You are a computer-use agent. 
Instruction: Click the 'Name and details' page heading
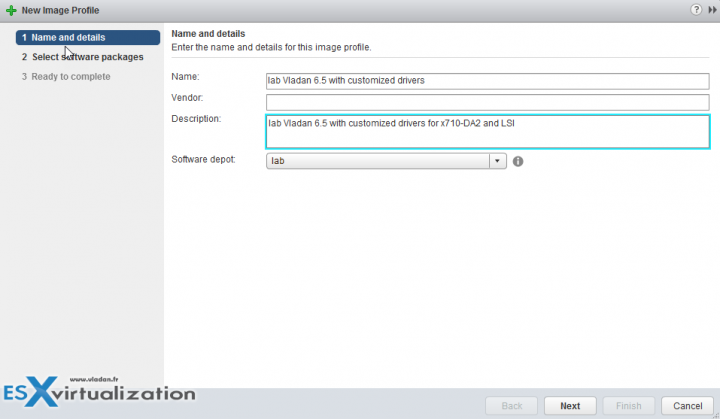coord(208,34)
